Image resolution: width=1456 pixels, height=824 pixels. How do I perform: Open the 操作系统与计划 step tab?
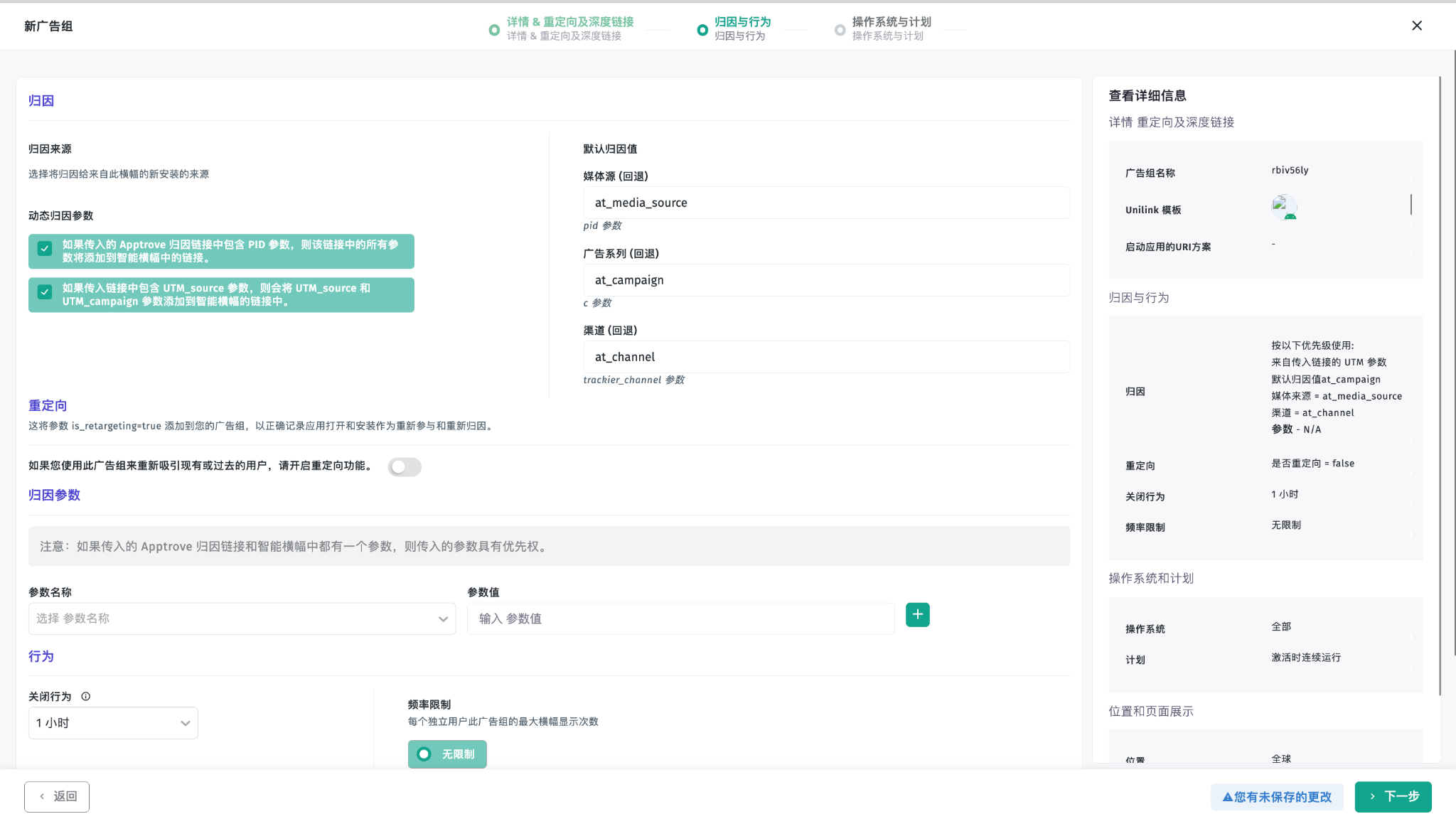891,22
